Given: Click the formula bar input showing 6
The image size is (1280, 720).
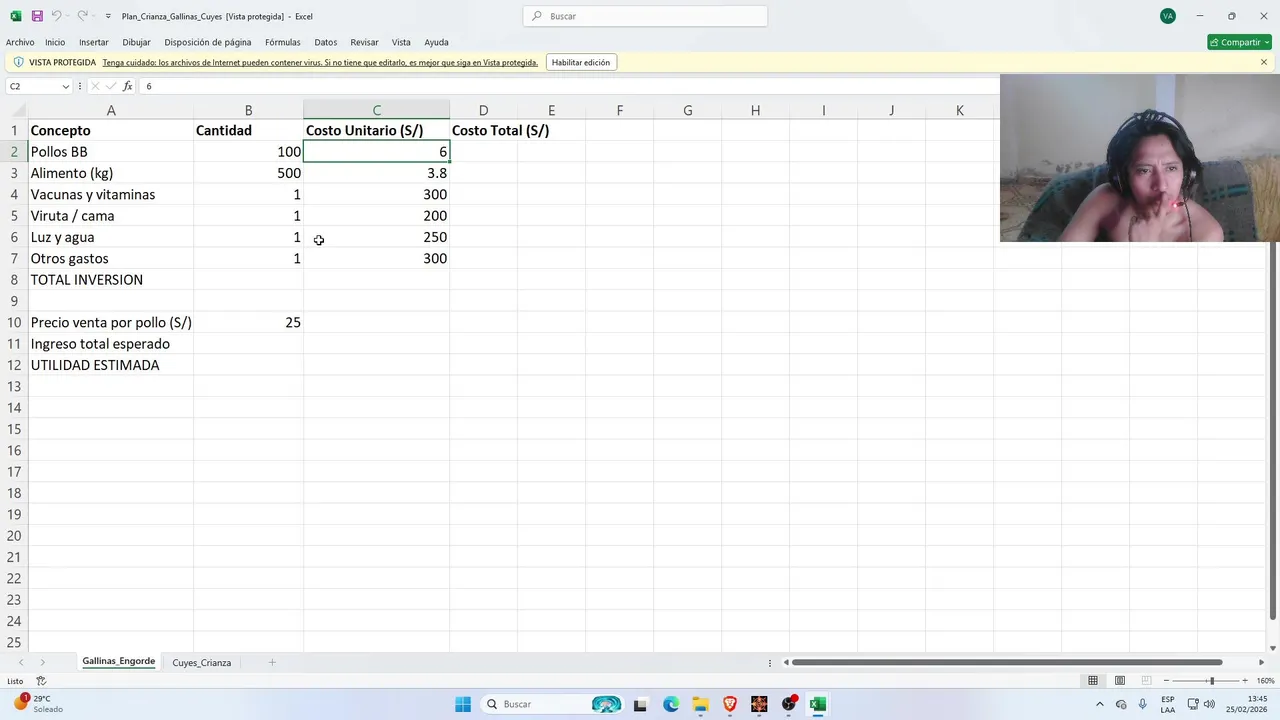Looking at the screenshot, I should 570,86.
